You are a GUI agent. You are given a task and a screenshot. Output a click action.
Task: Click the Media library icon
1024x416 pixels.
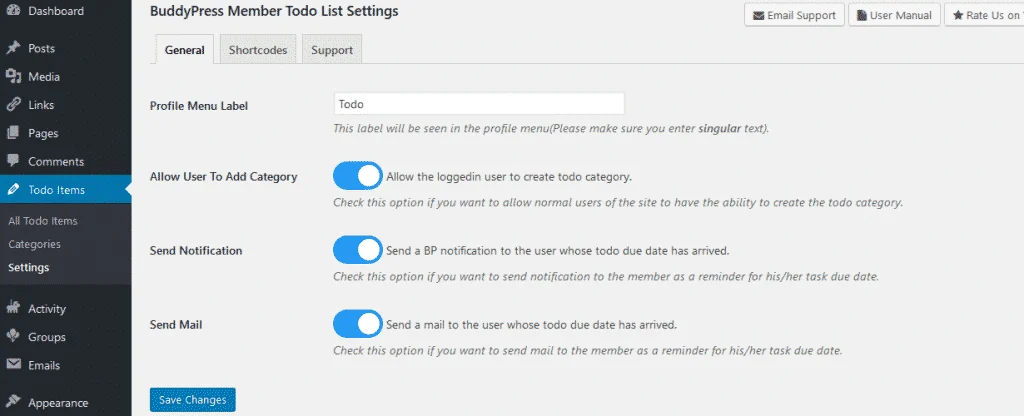click(x=13, y=76)
